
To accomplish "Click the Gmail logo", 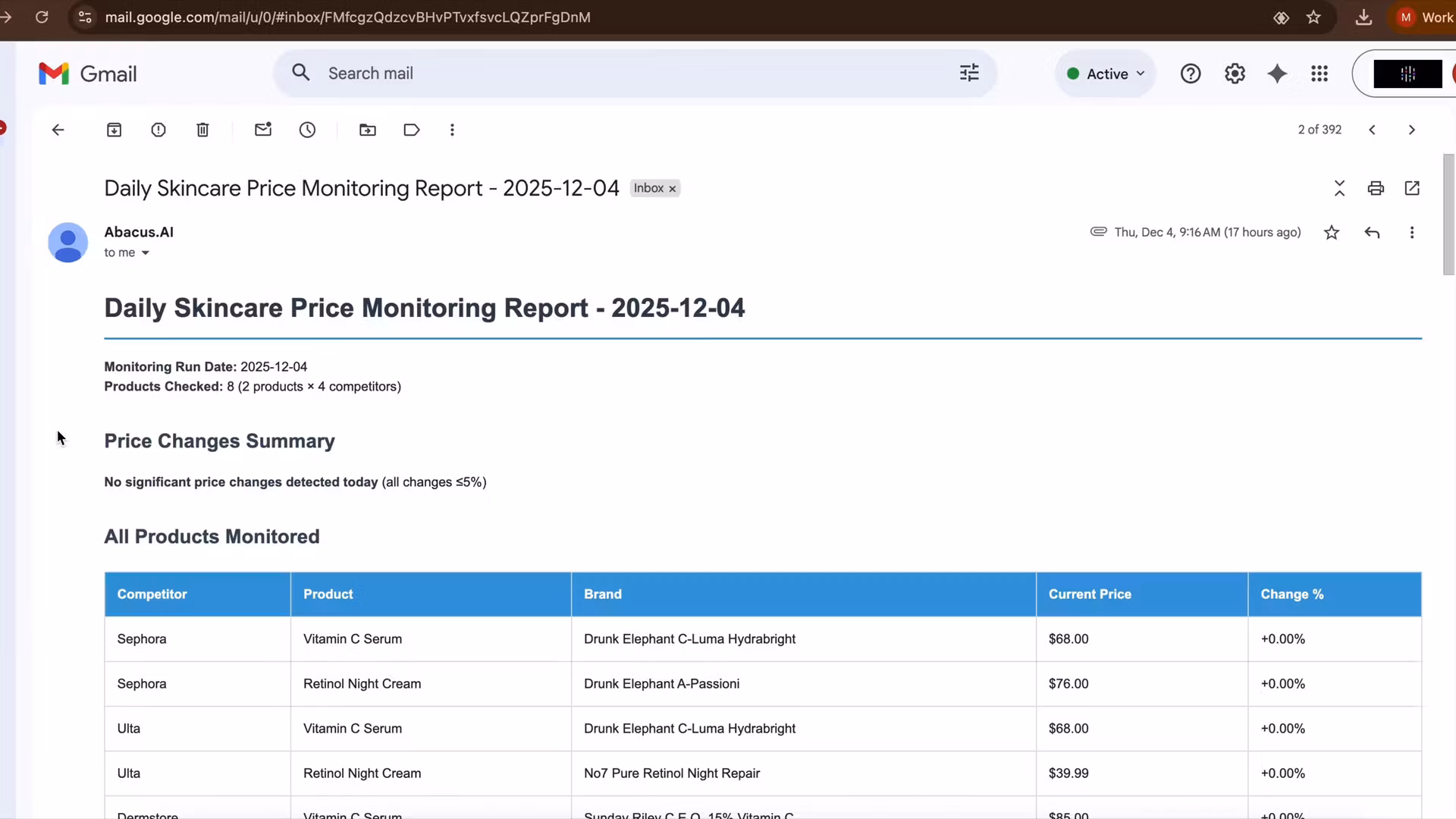I will (87, 74).
